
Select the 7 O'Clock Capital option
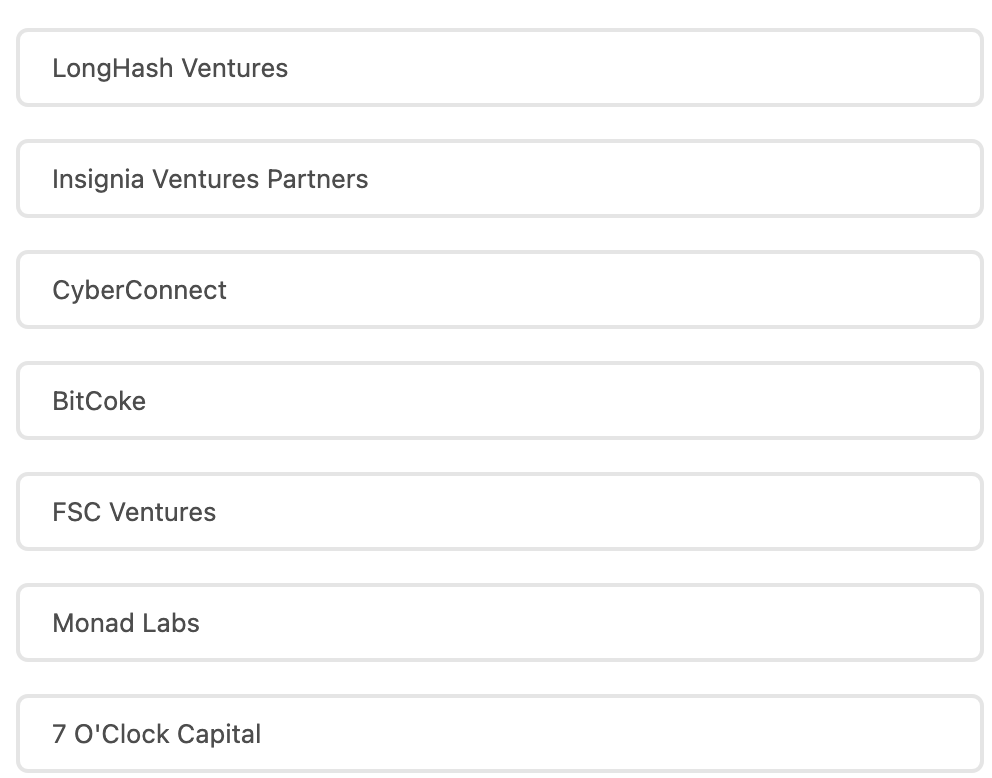point(500,734)
